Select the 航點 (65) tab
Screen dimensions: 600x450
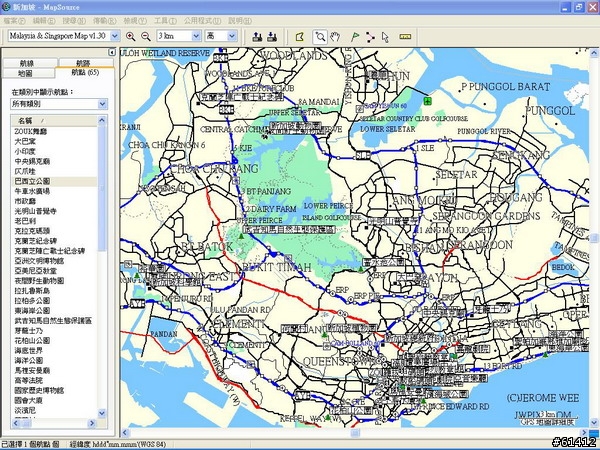coord(85,73)
